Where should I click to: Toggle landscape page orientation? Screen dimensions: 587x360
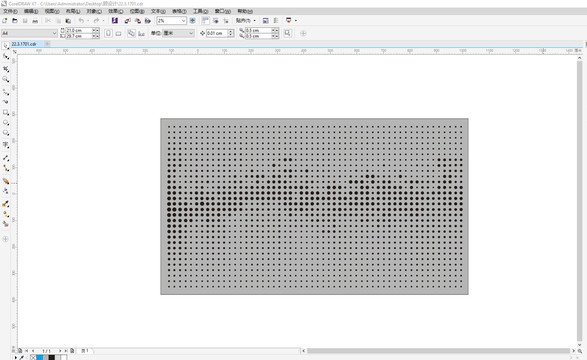(x=118, y=33)
